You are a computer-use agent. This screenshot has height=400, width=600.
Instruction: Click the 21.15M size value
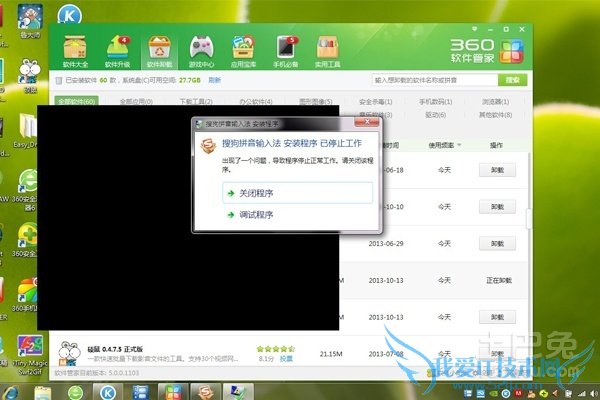pyautogui.click(x=331, y=354)
